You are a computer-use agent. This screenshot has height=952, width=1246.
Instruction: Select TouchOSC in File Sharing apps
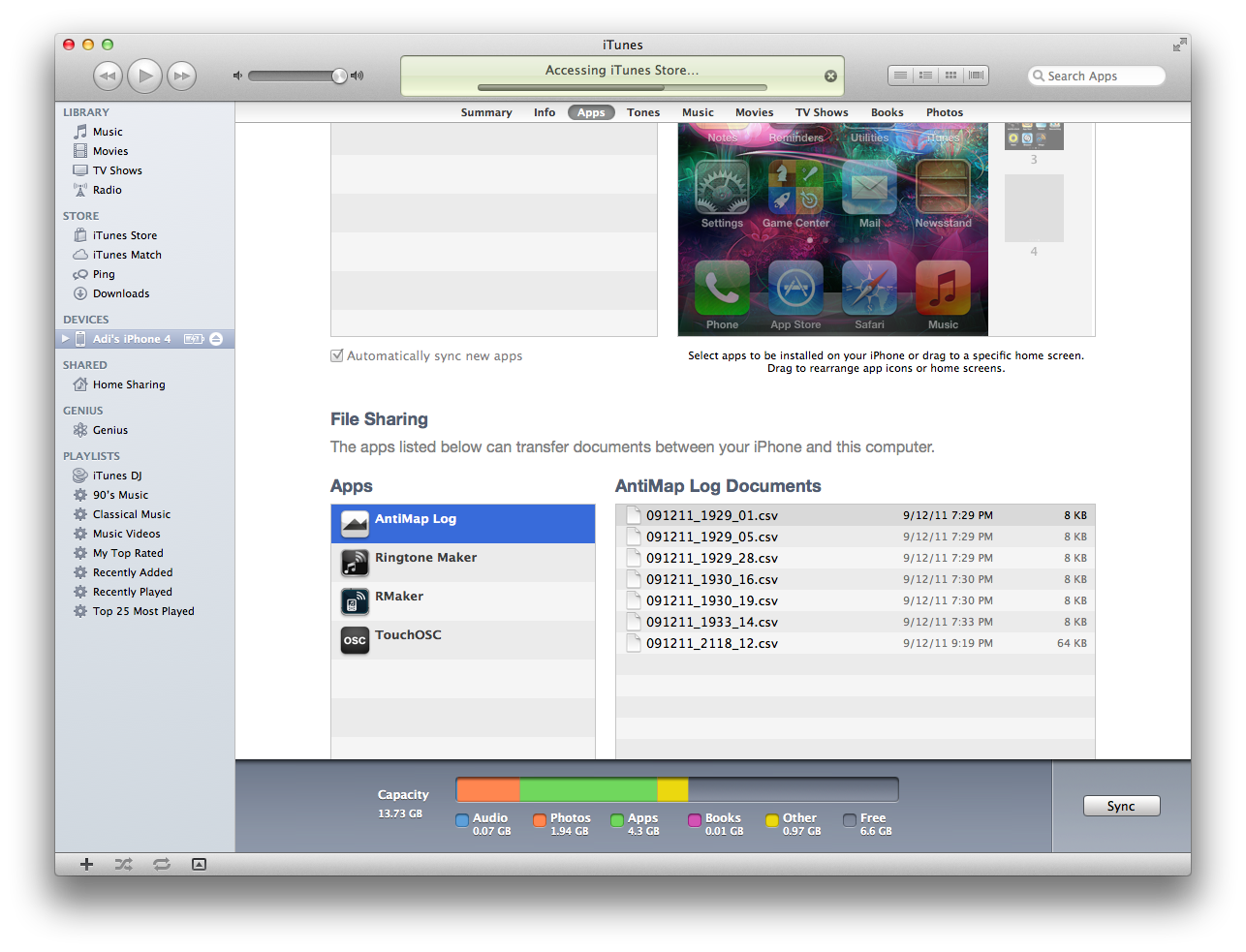pyautogui.click(x=463, y=640)
